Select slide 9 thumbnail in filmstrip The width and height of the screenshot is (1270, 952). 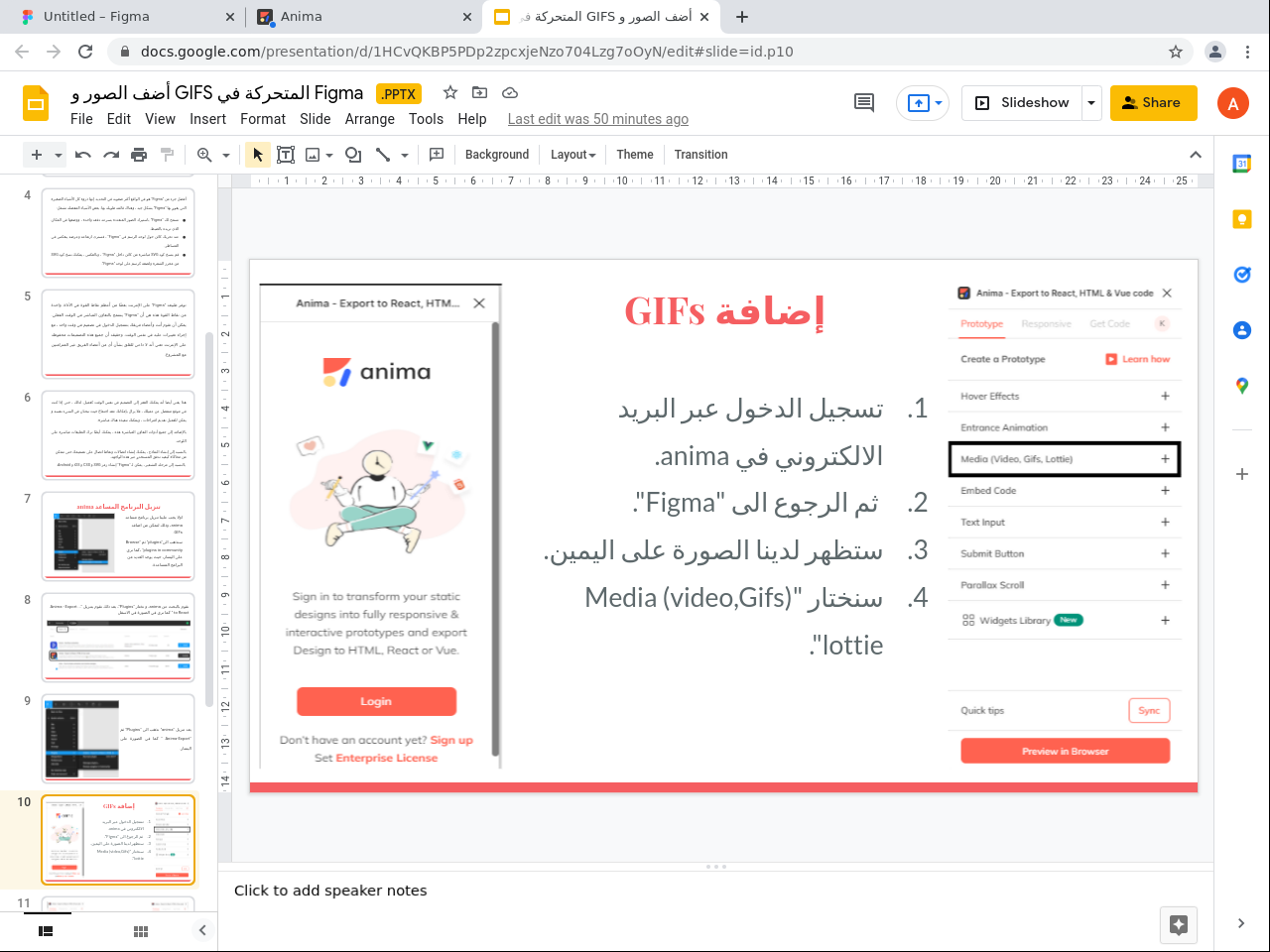118,738
